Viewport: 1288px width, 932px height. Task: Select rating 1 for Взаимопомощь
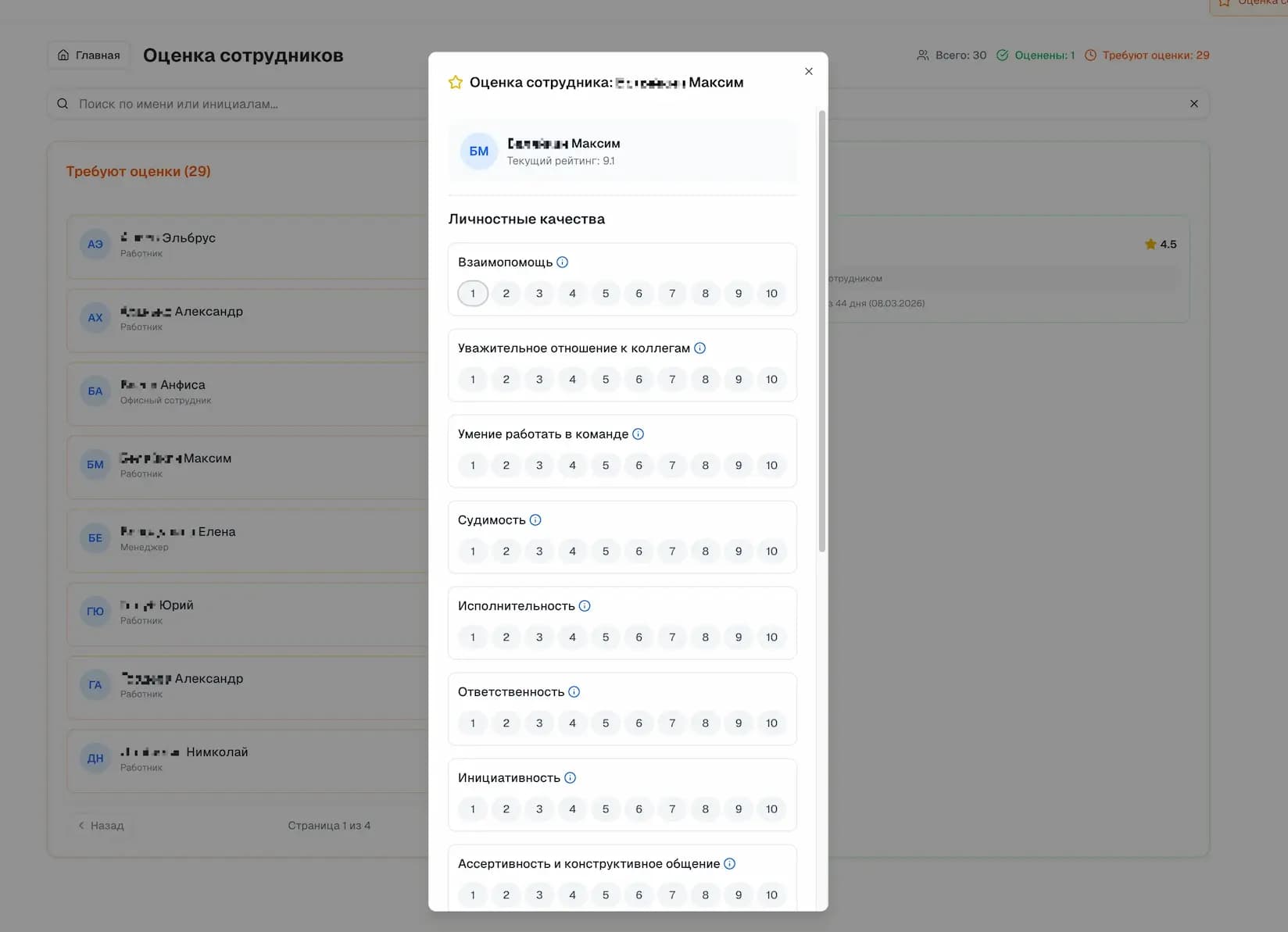(472, 293)
